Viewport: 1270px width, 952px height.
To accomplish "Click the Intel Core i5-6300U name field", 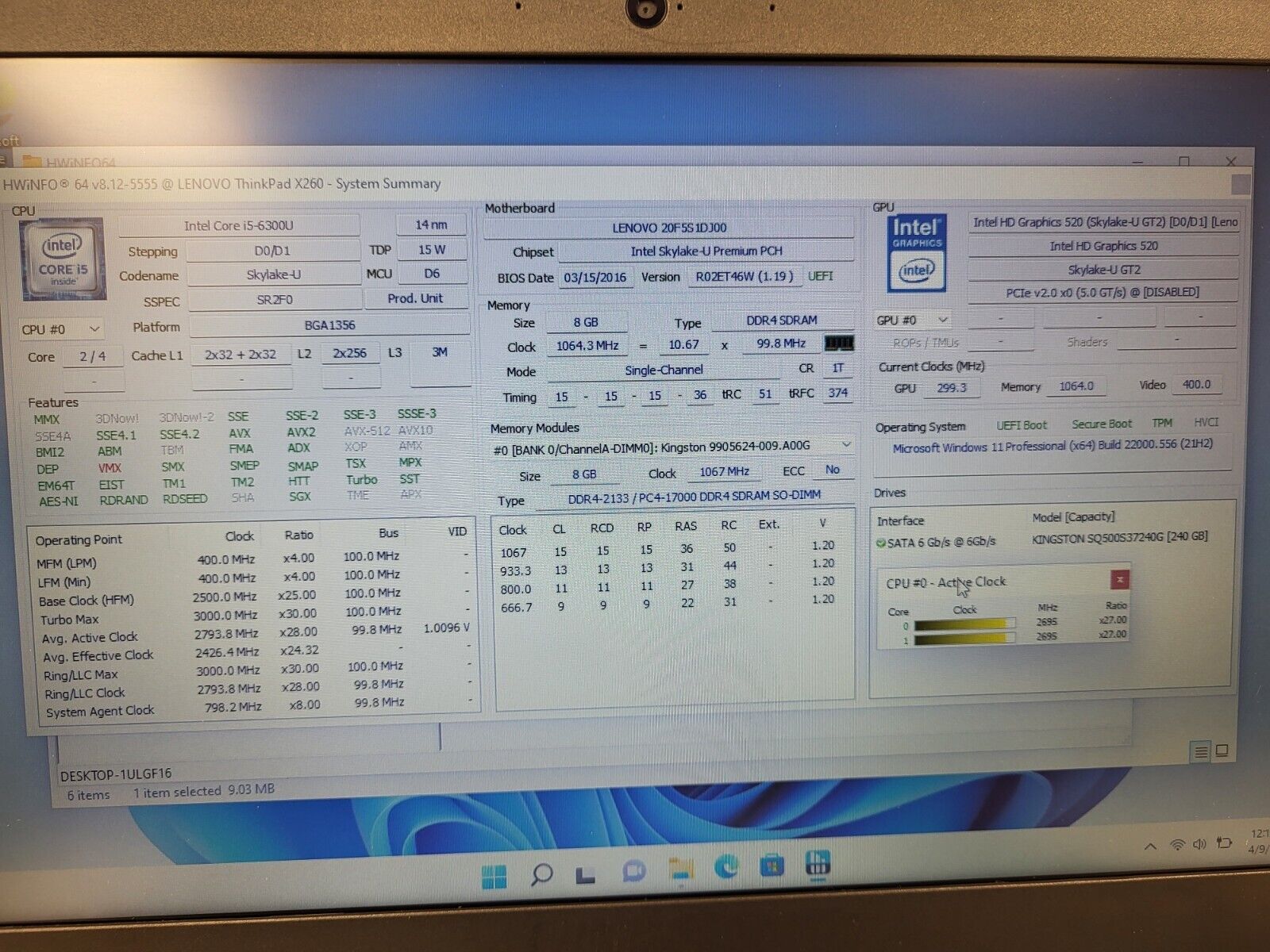I will [238, 226].
